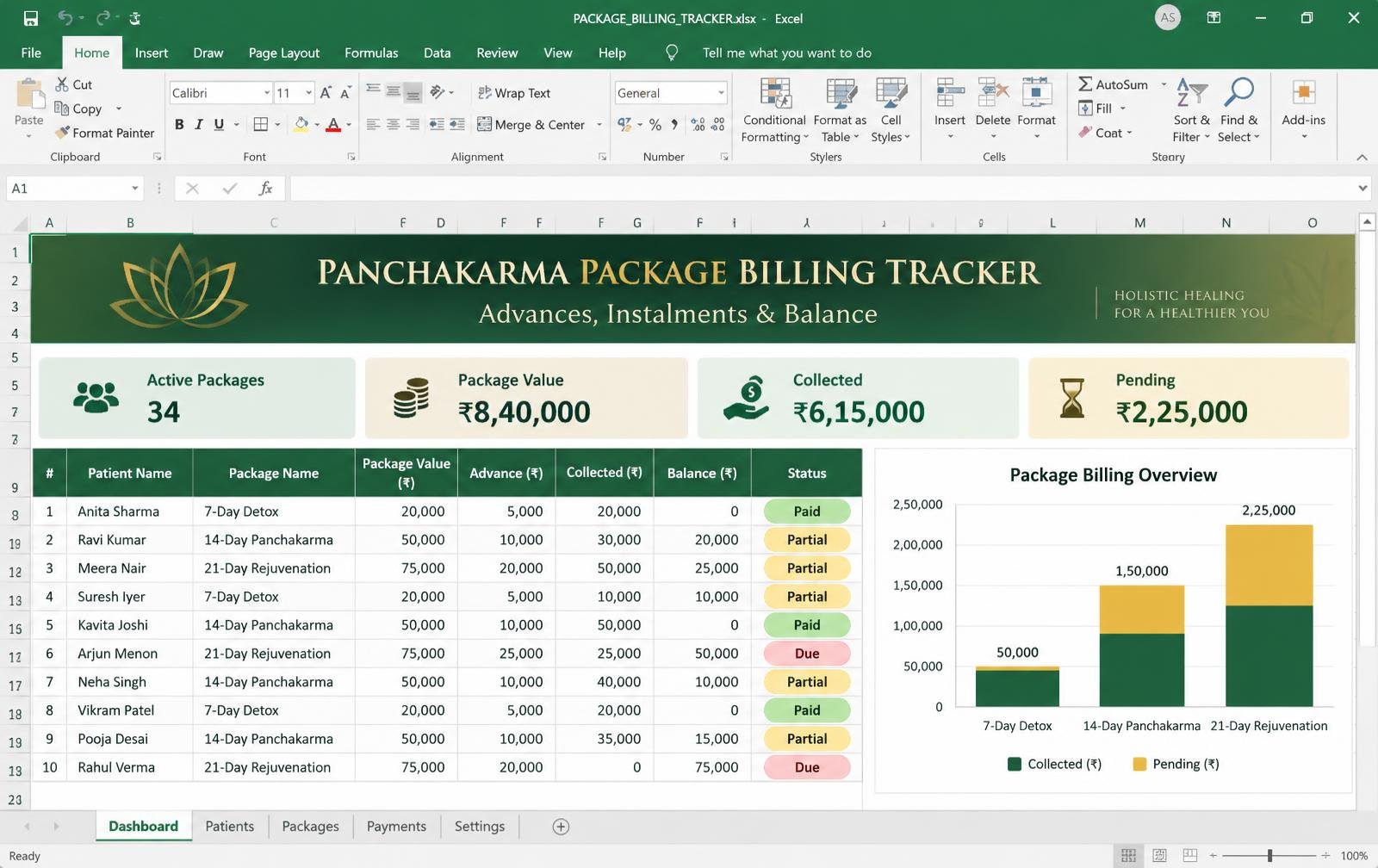Open the Formulas ribbon tab

click(371, 53)
